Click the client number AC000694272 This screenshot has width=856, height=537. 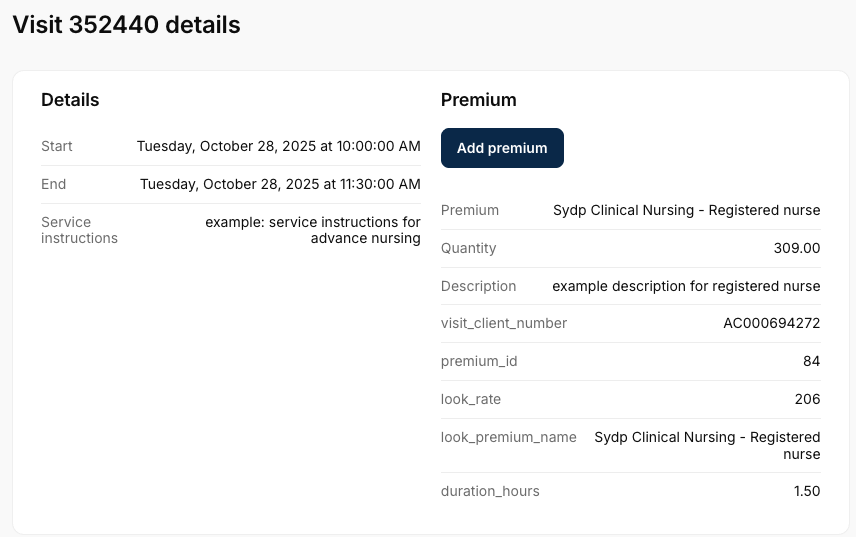point(771,323)
